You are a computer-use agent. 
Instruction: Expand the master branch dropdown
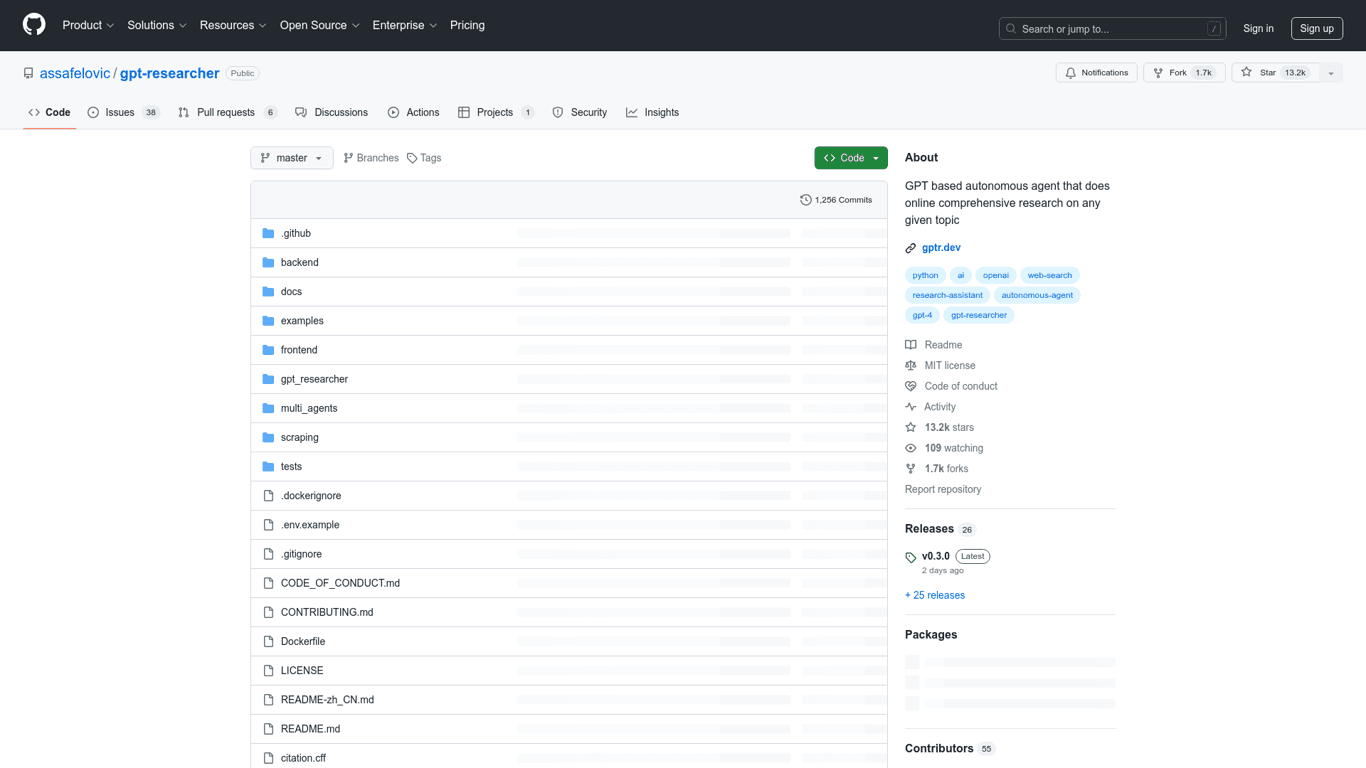[291, 158]
